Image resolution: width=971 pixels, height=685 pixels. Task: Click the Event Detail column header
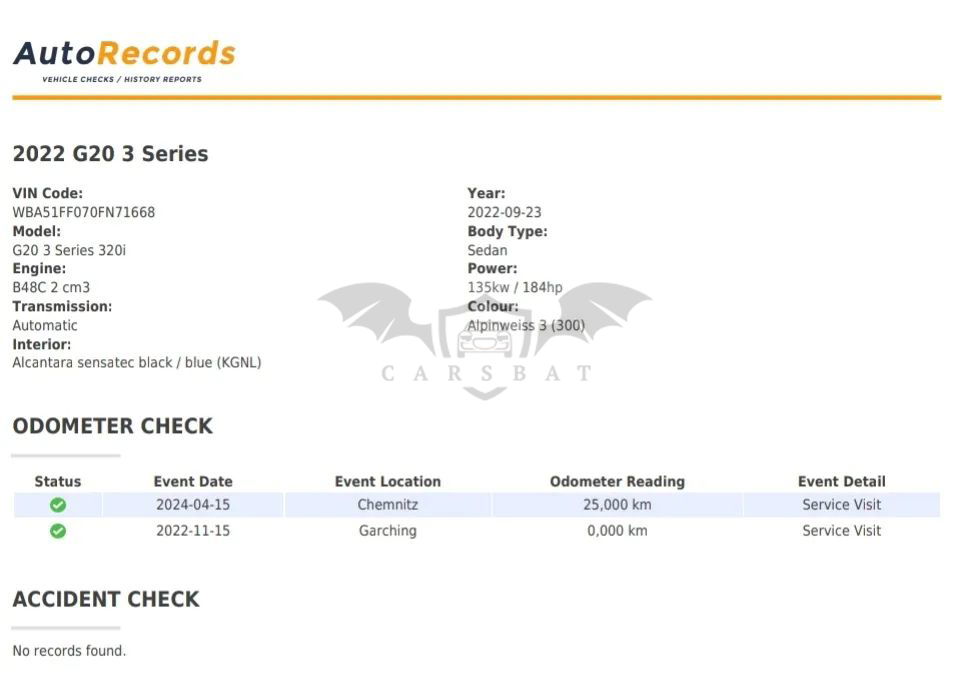point(841,481)
